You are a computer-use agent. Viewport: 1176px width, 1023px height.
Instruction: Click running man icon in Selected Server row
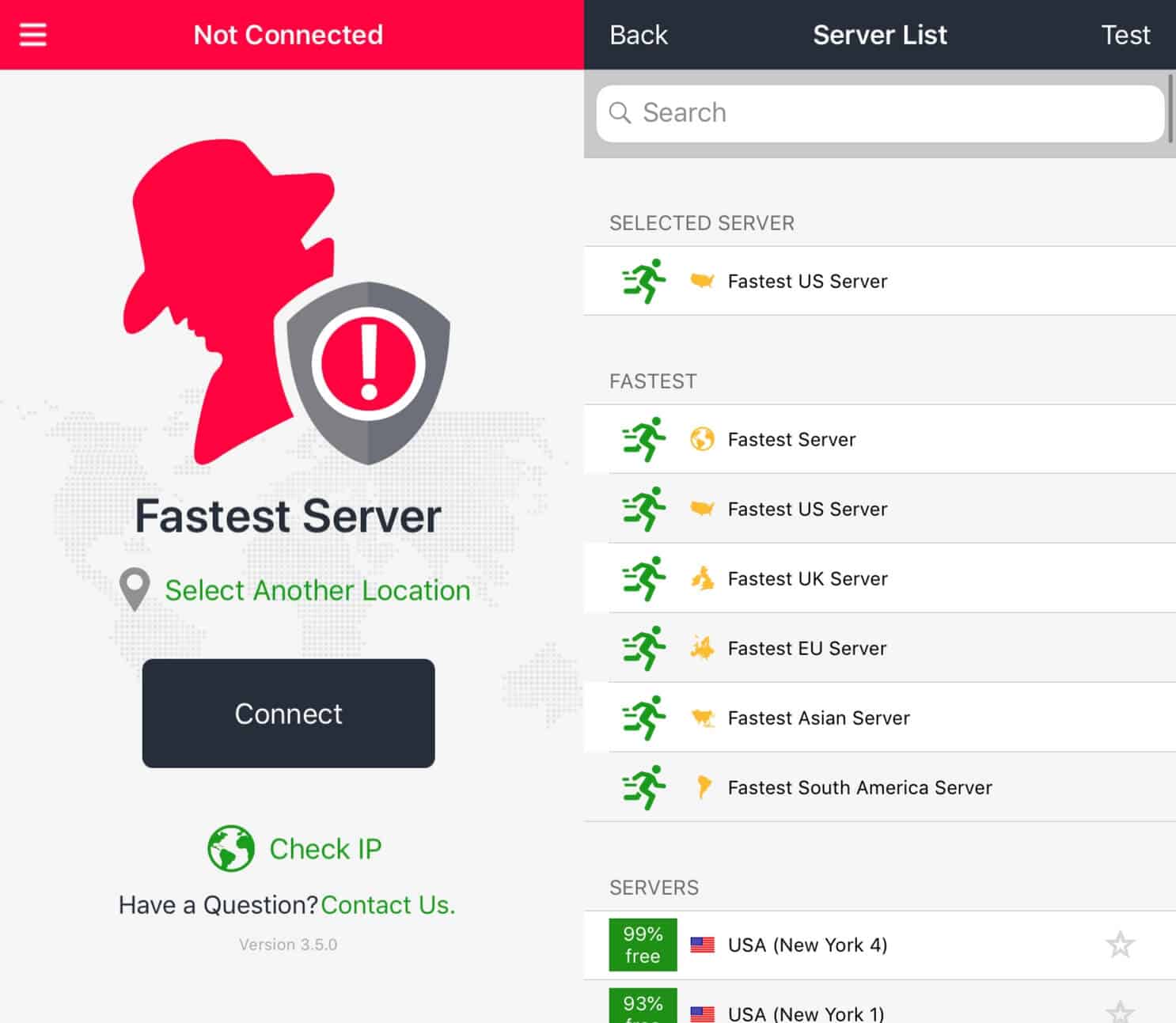pyautogui.click(x=644, y=281)
